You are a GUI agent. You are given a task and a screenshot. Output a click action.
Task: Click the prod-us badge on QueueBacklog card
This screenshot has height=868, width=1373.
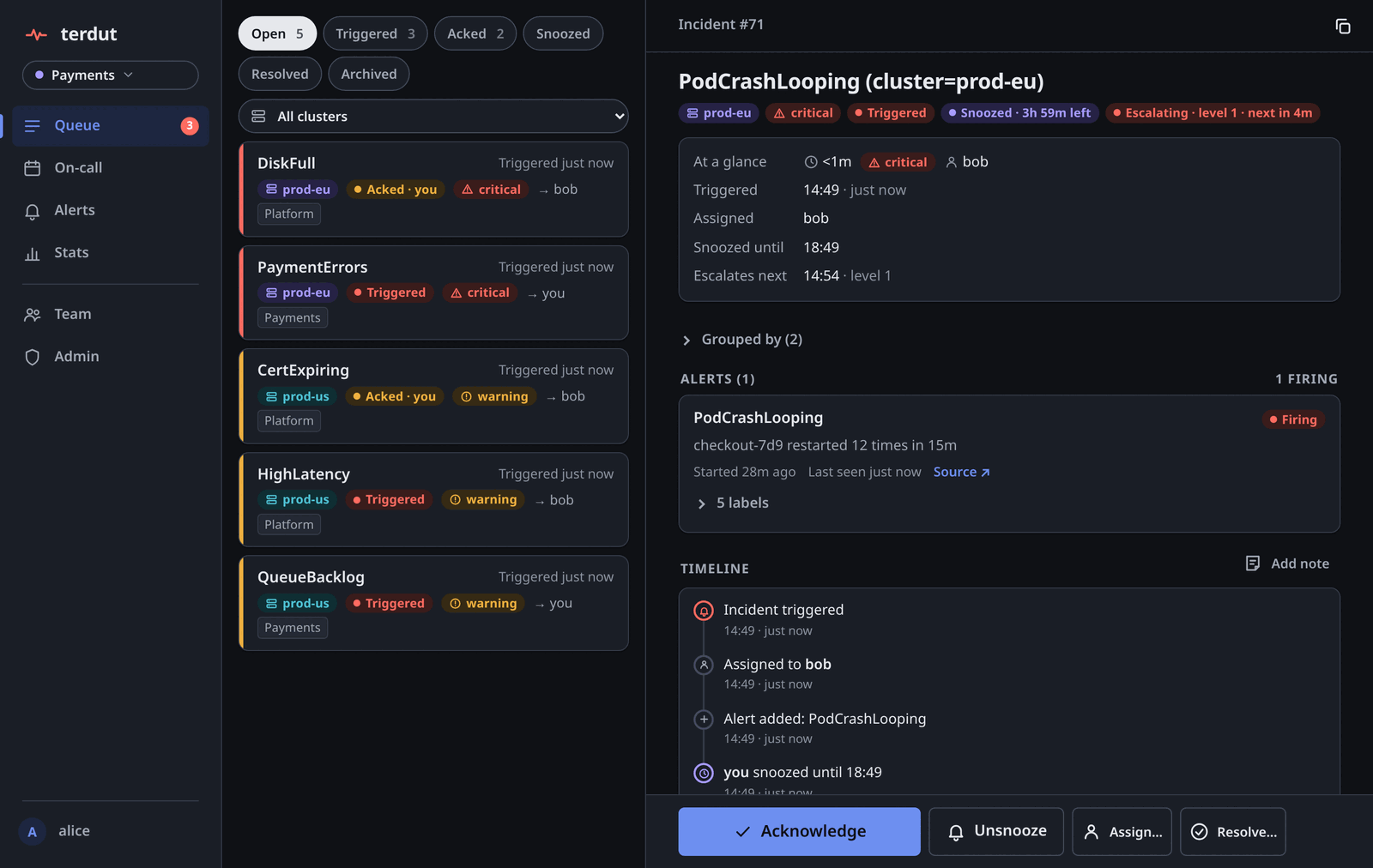click(298, 604)
